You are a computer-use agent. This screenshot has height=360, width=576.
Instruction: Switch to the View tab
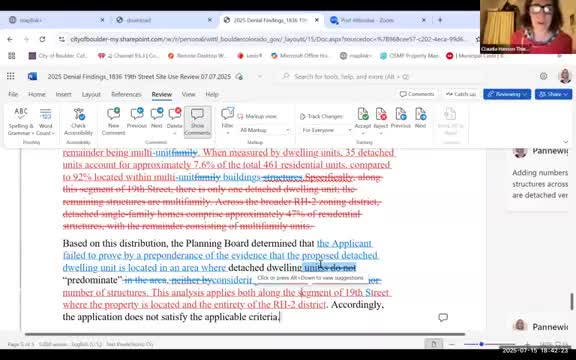click(x=188, y=94)
